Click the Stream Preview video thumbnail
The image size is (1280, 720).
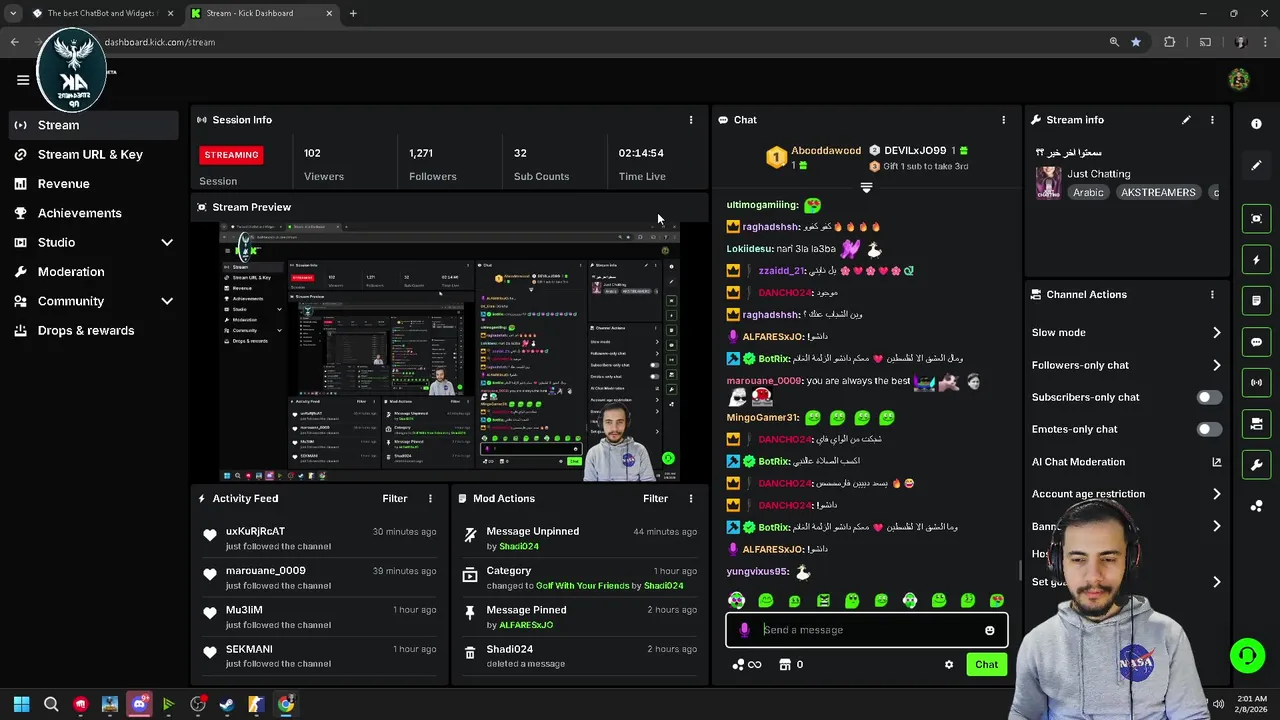coord(450,352)
